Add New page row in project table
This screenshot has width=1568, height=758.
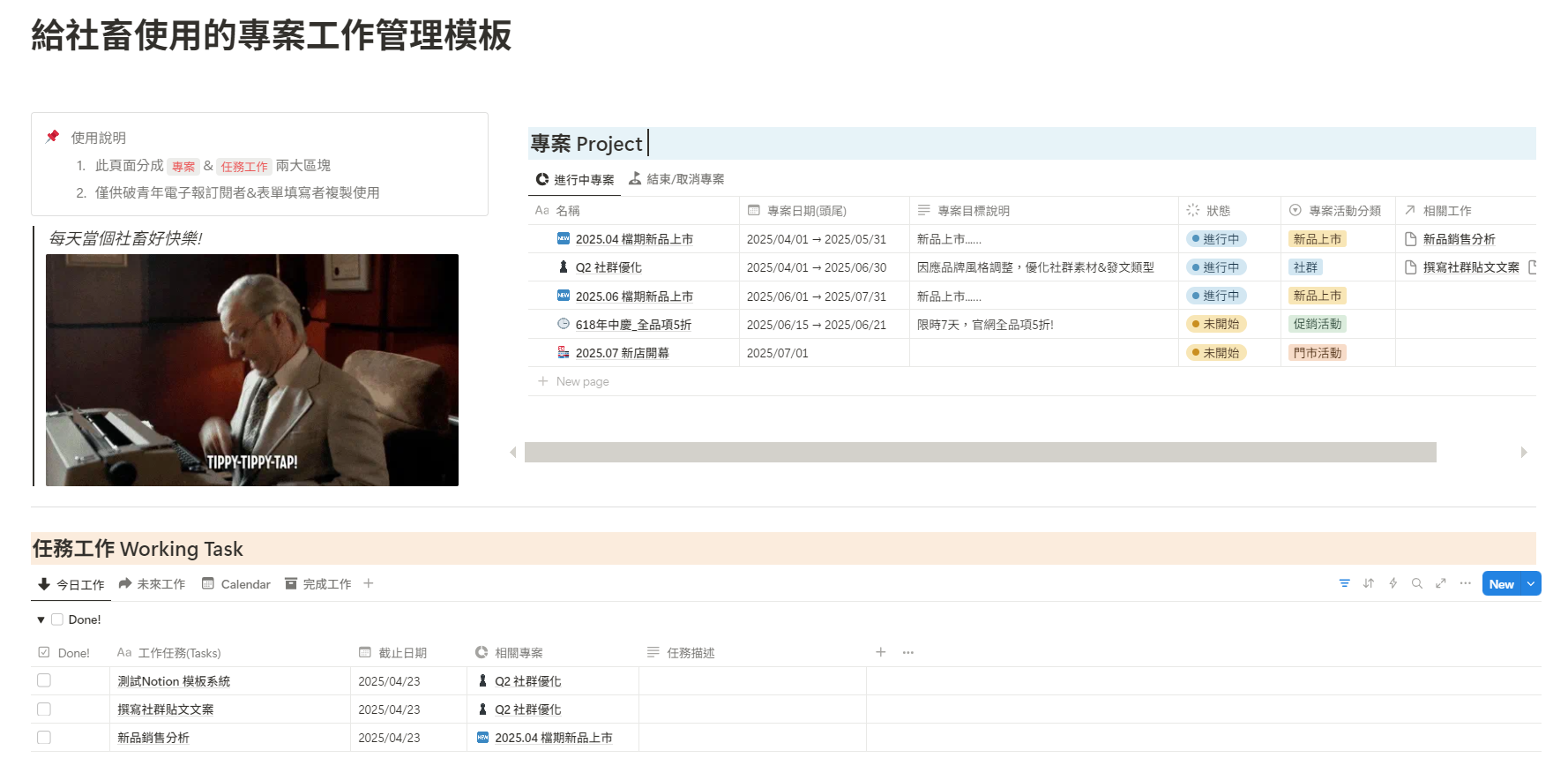(x=582, y=381)
